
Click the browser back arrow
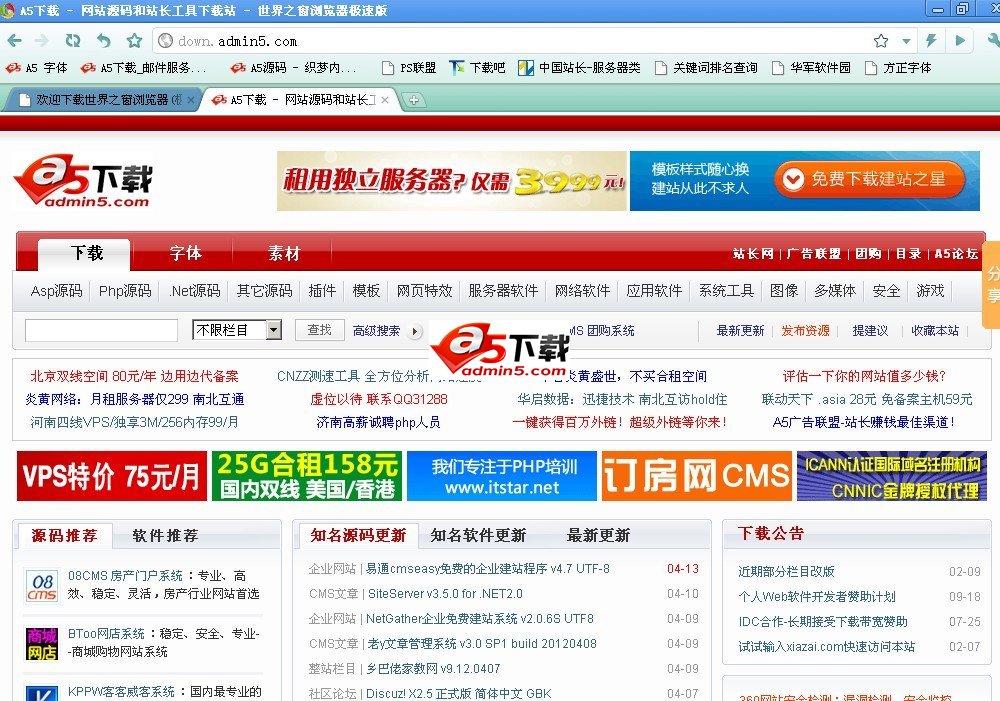pyautogui.click(x=14, y=41)
